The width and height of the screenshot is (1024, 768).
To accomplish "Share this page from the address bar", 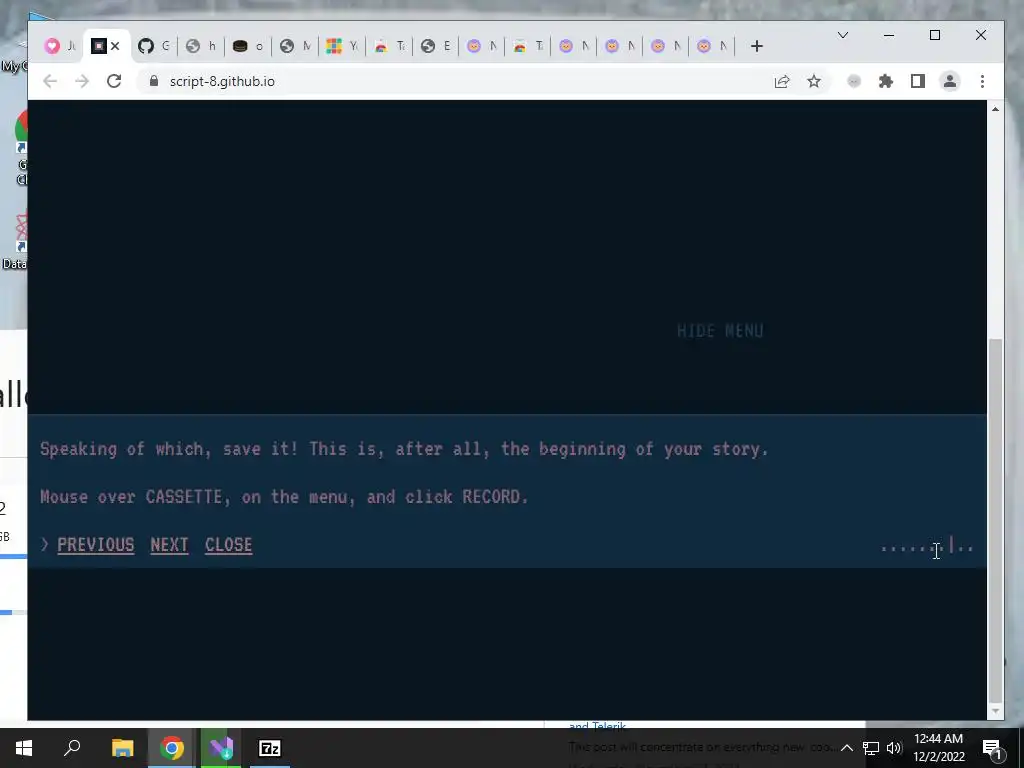I will coord(782,81).
